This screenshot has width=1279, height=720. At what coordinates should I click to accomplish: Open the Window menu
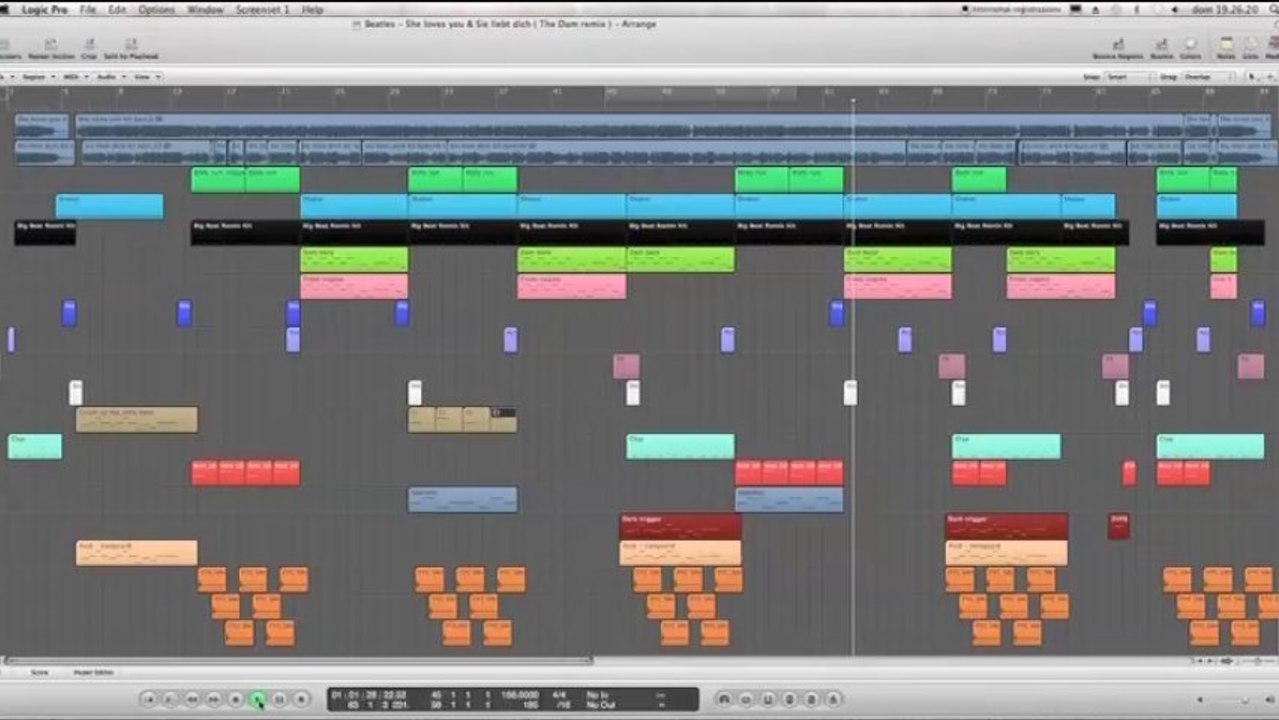coord(205,9)
